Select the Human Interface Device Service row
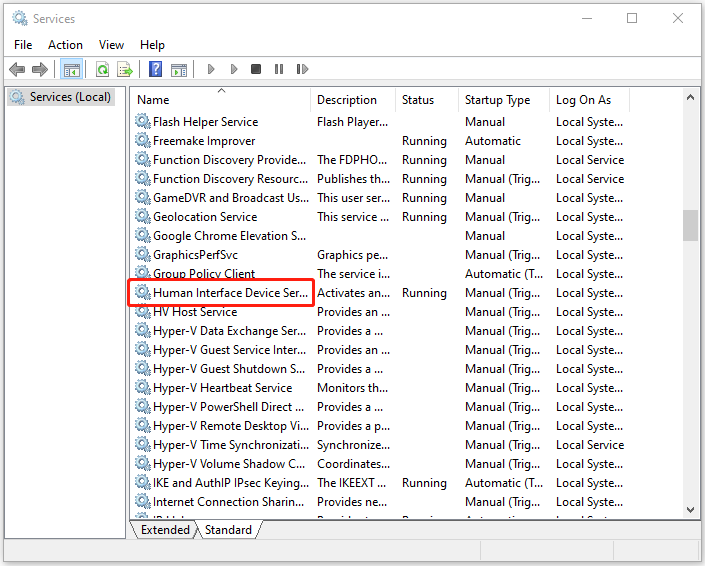705x566 pixels. 230,293
